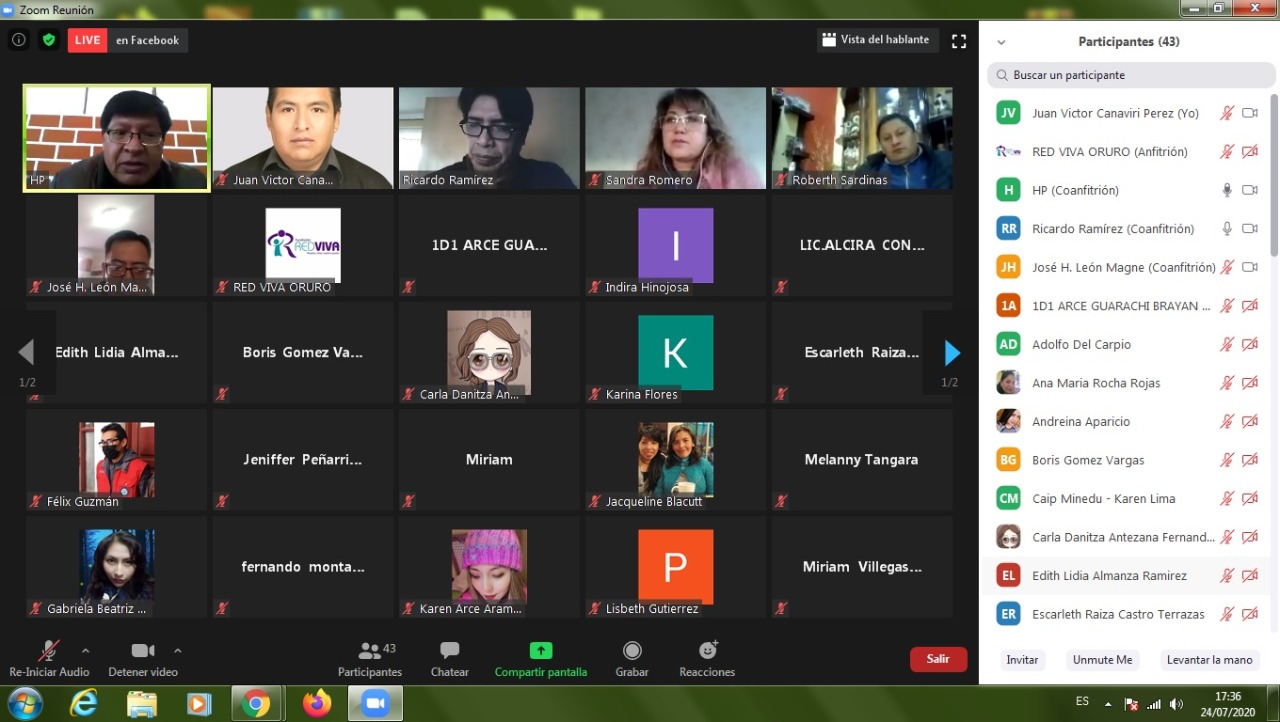Open the Participantes toolbar button
The image size is (1280, 722).
click(x=370, y=659)
